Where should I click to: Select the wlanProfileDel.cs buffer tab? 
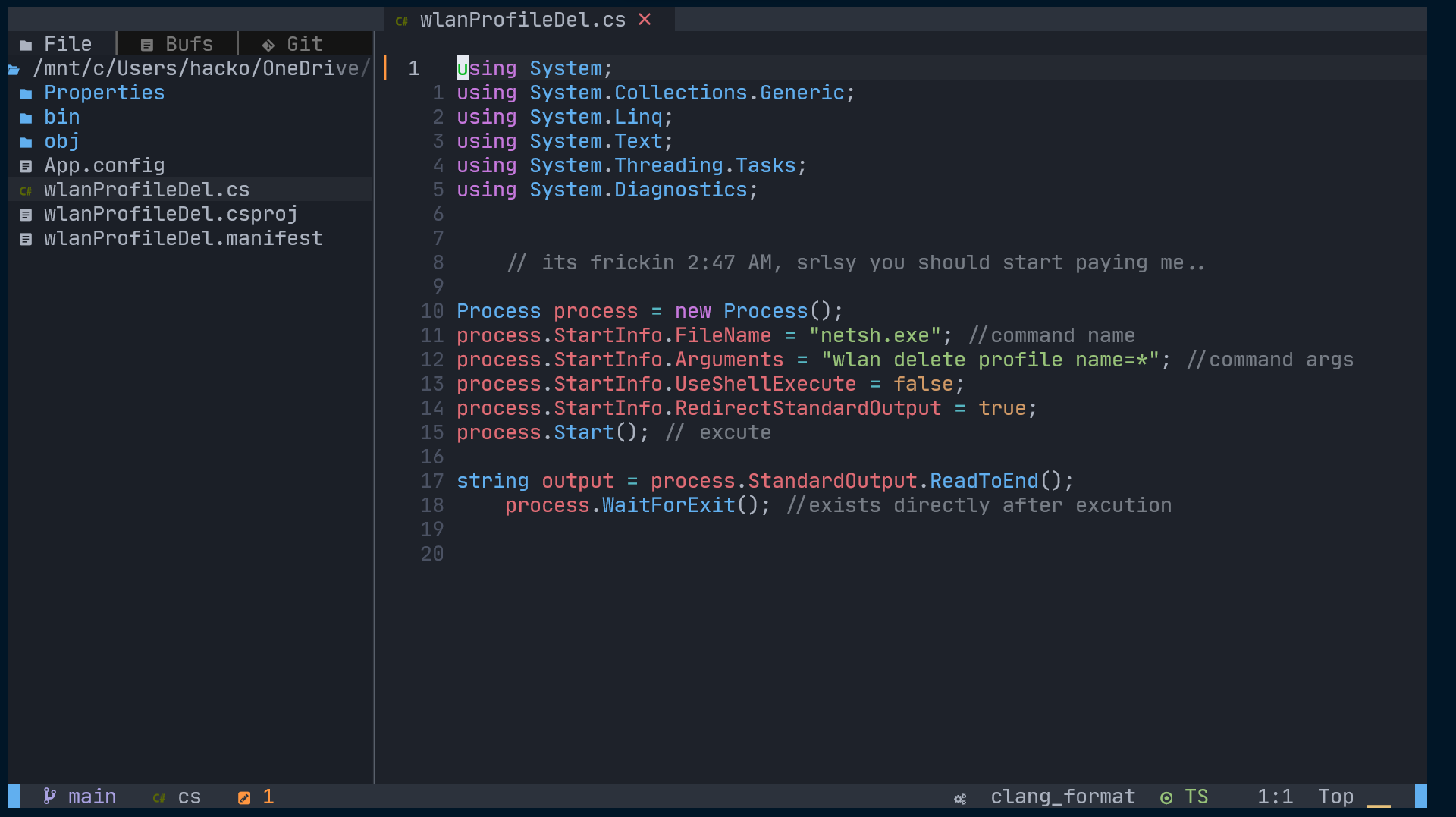coord(522,20)
